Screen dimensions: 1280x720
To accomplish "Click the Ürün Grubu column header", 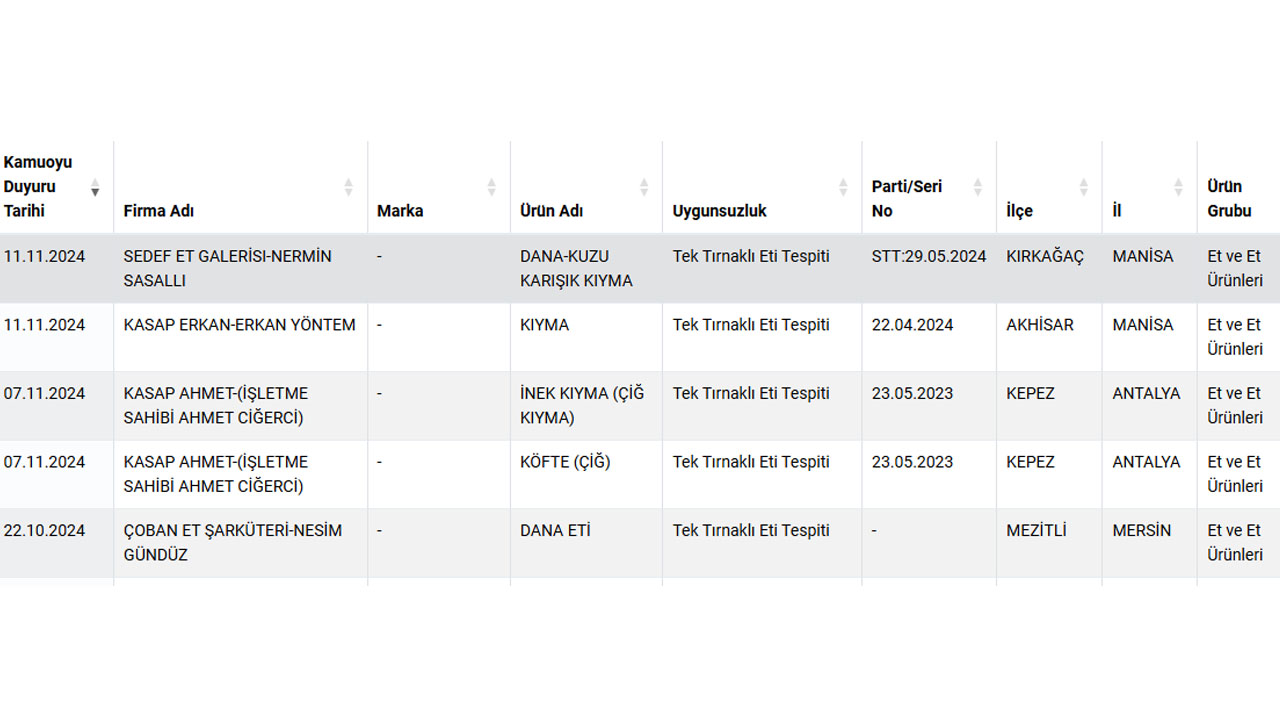I will click(x=1229, y=198).
